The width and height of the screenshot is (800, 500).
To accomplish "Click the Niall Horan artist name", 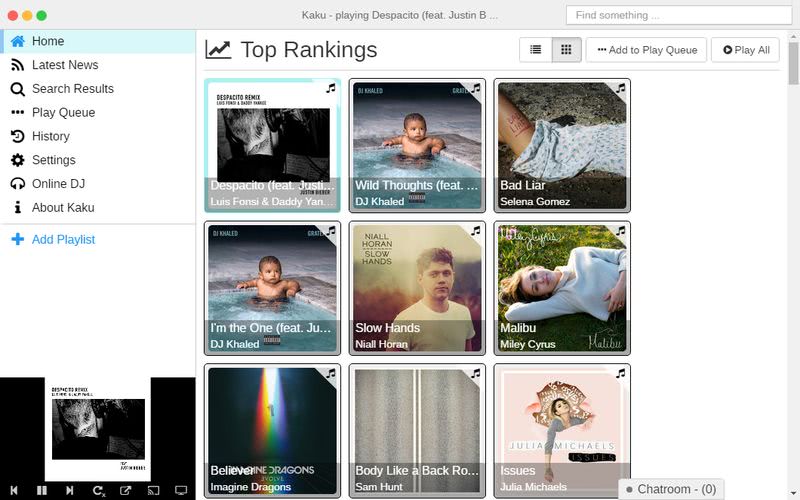I will point(381,344).
